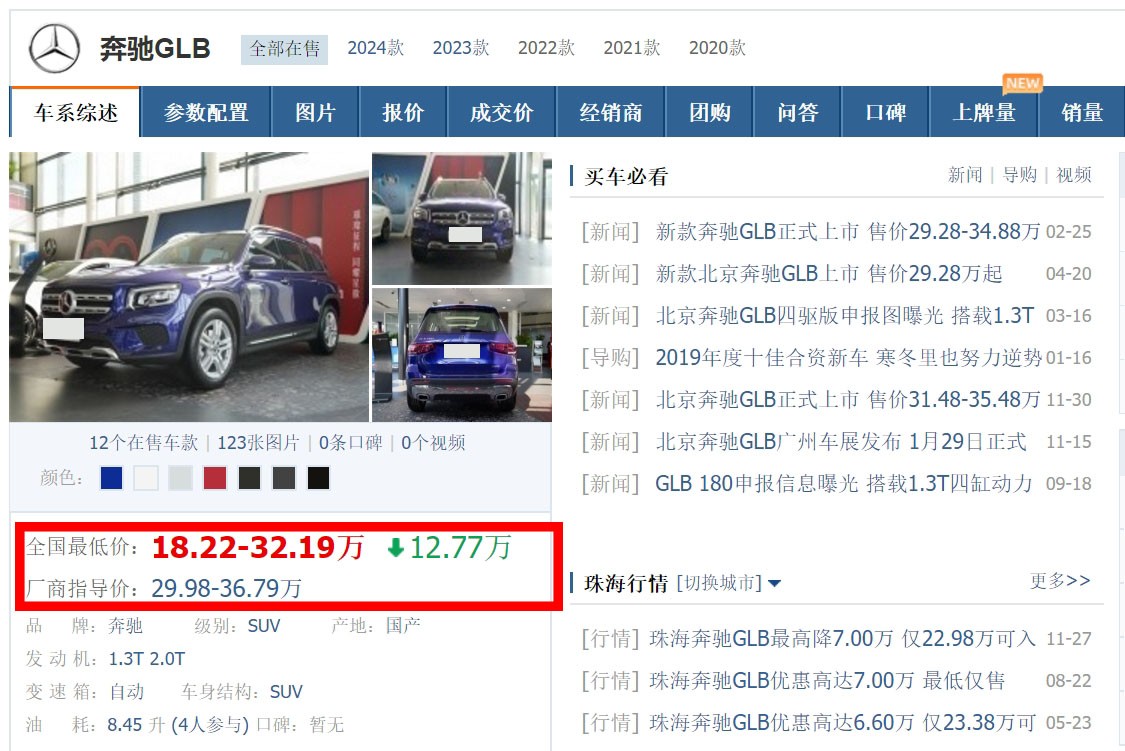
Task: Select the 2023款 model year
Action: (461, 48)
